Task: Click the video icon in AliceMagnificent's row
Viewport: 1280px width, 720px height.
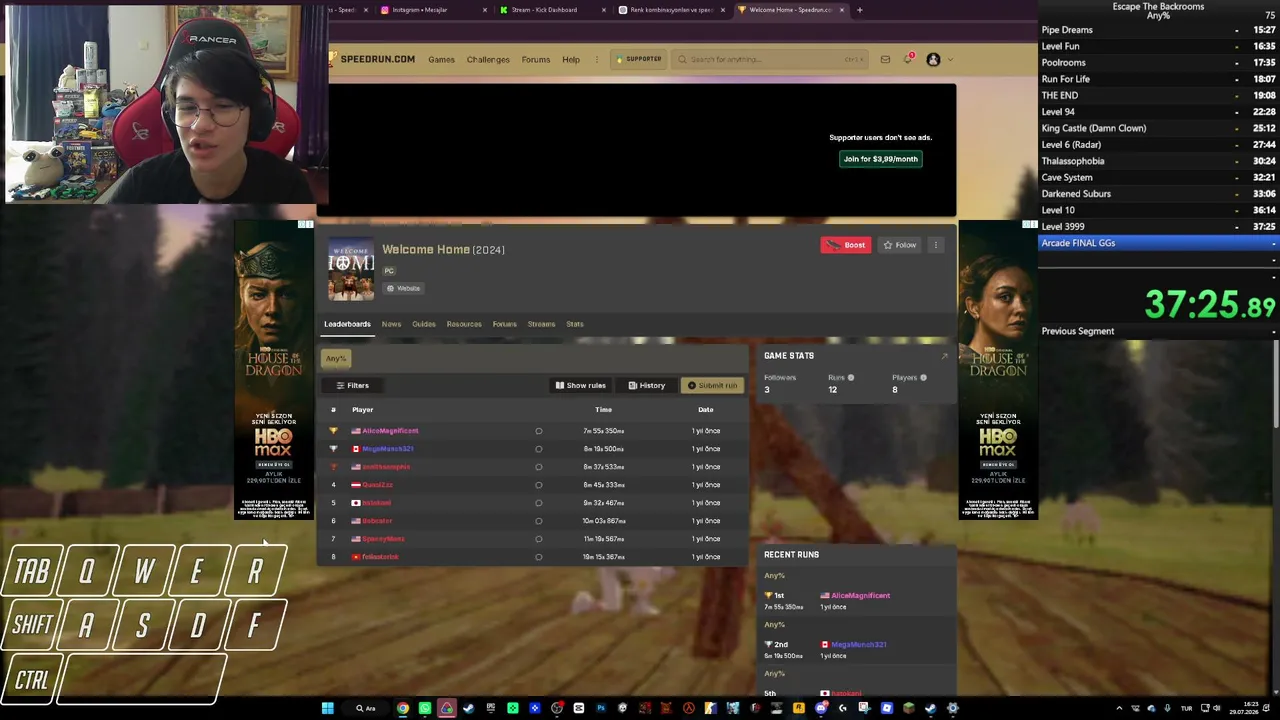Action: [x=538, y=431]
